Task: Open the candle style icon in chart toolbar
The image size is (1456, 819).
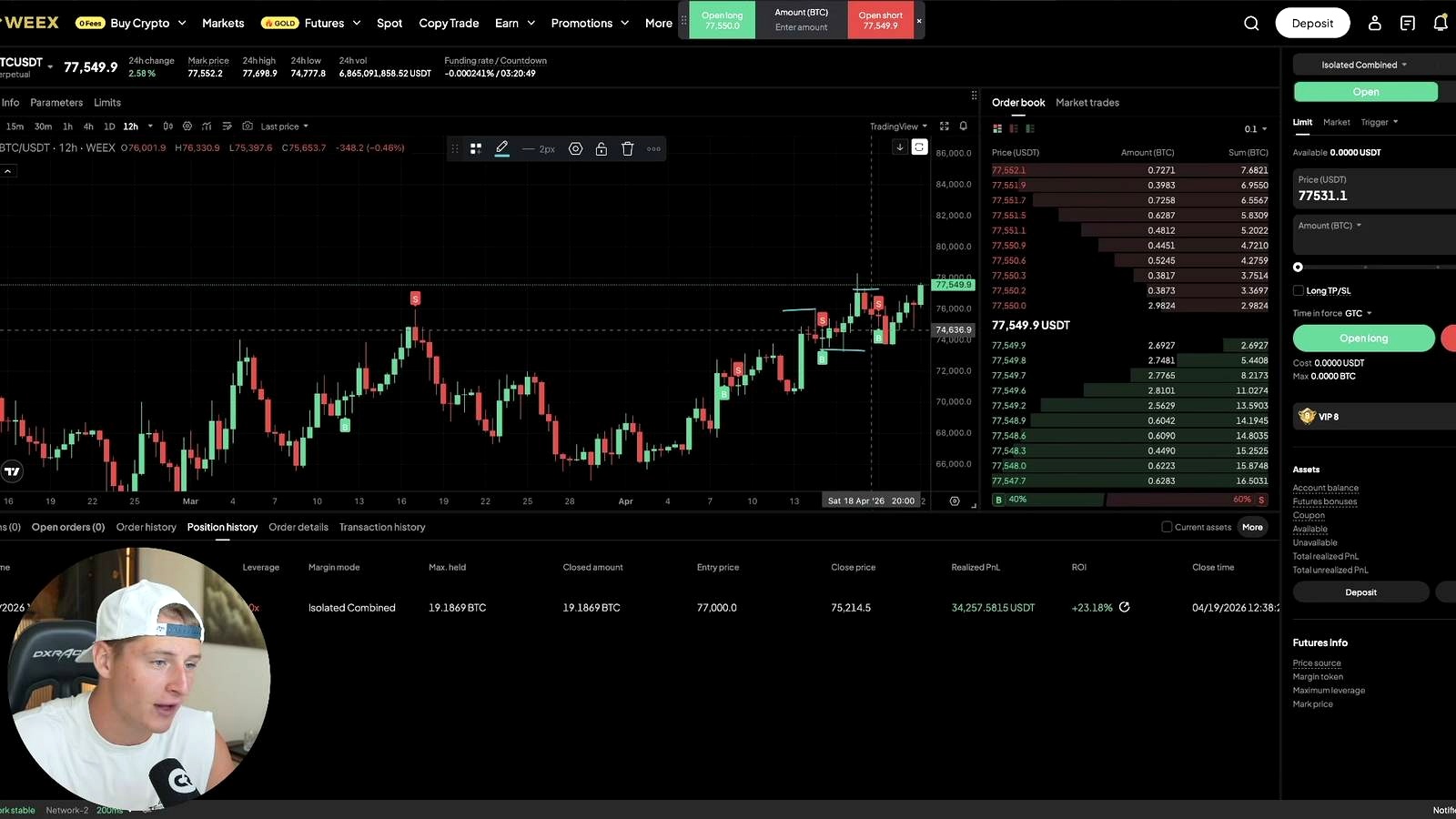Action: [168, 126]
